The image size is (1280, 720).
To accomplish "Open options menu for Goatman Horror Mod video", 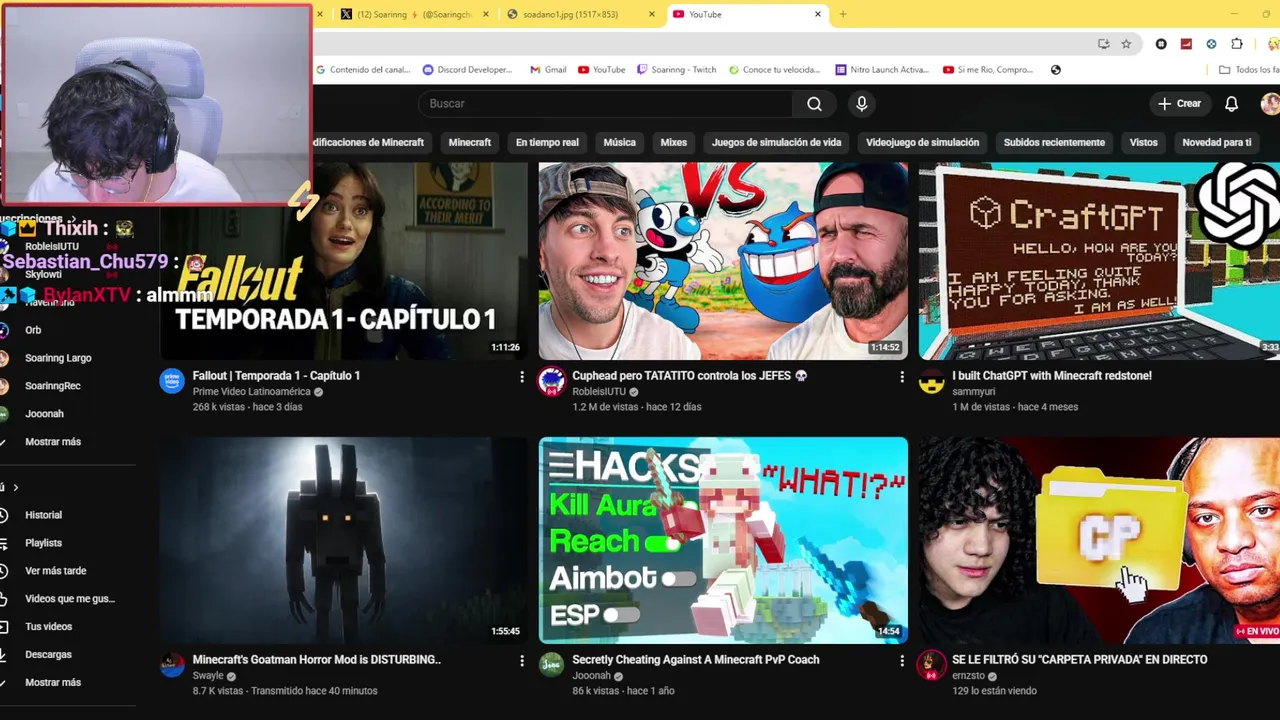I will [521, 661].
